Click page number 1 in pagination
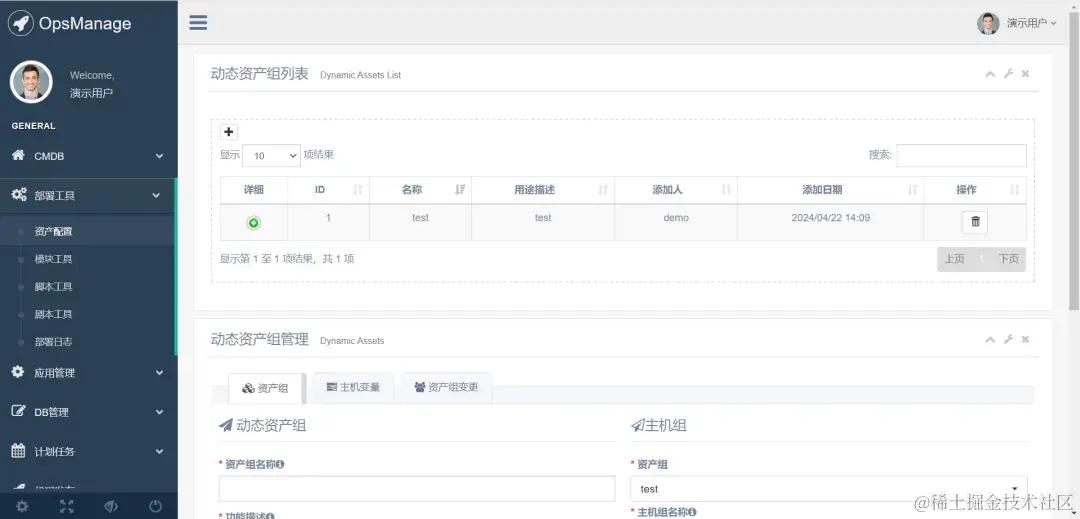The width and height of the screenshot is (1080, 519). click(982, 259)
